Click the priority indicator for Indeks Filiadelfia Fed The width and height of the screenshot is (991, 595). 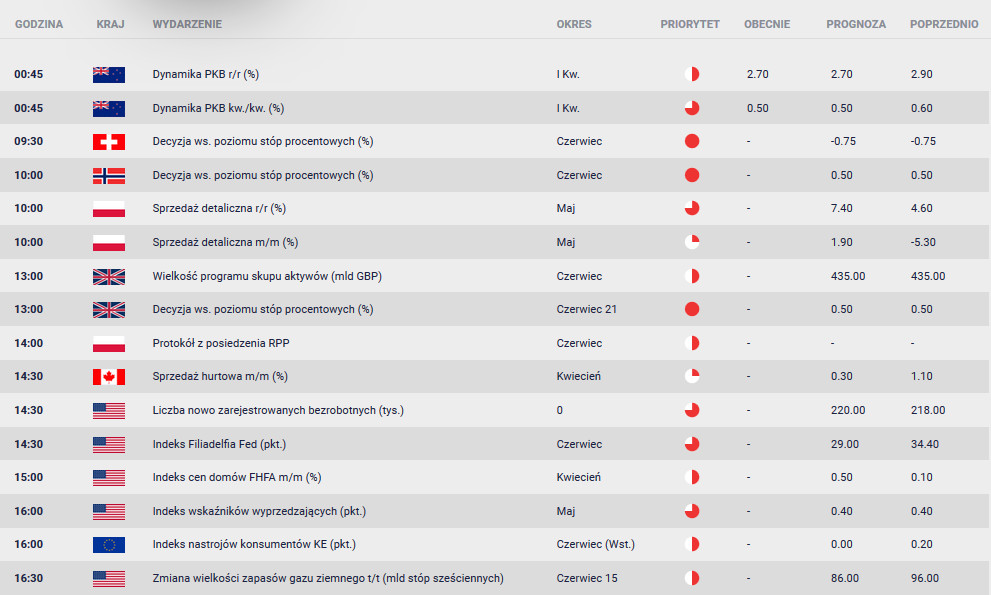click(x=692, y=444)
